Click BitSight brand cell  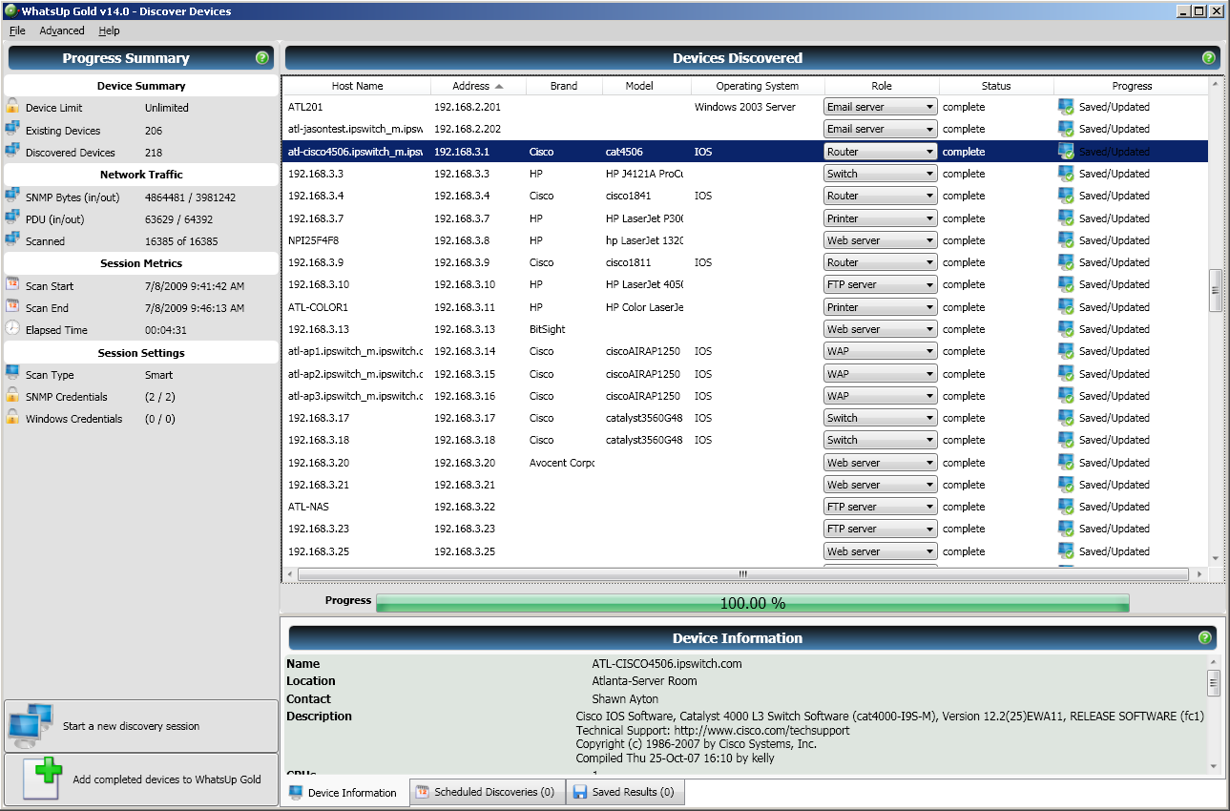pyautogui.click(x=547, y=329)
